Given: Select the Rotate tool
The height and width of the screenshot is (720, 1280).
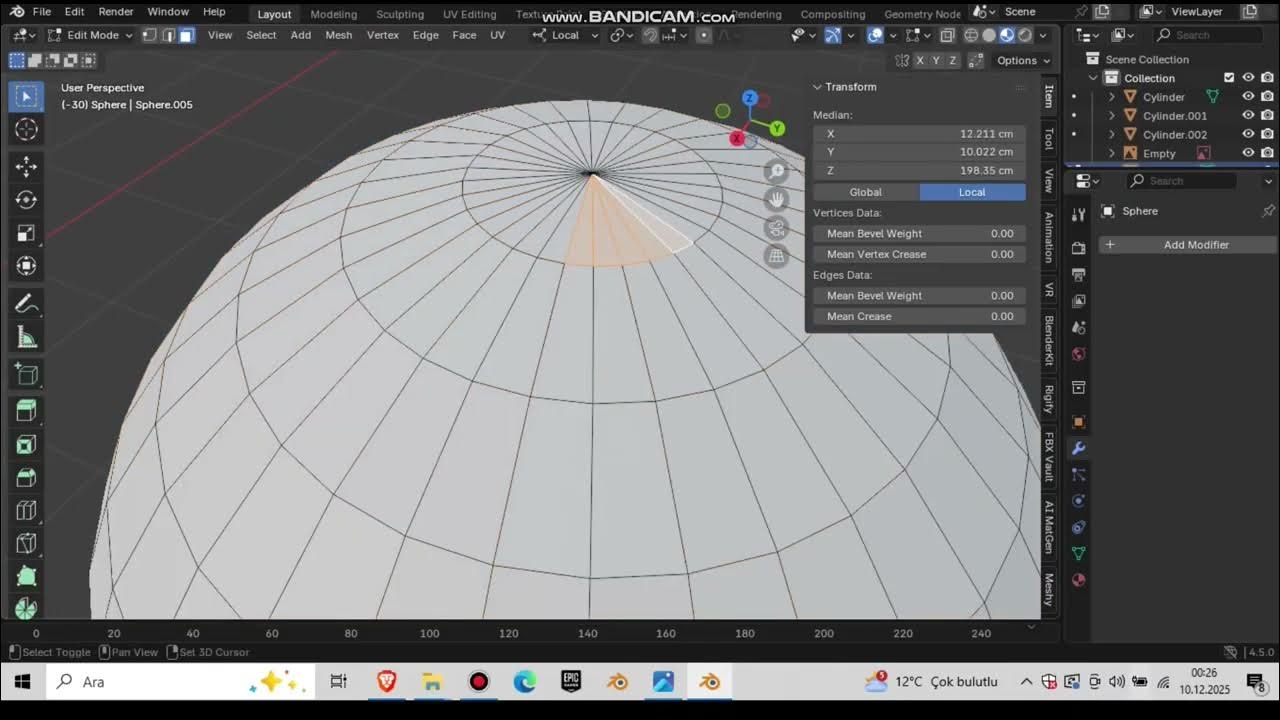Looking at the screenshot, I should 24,199.
